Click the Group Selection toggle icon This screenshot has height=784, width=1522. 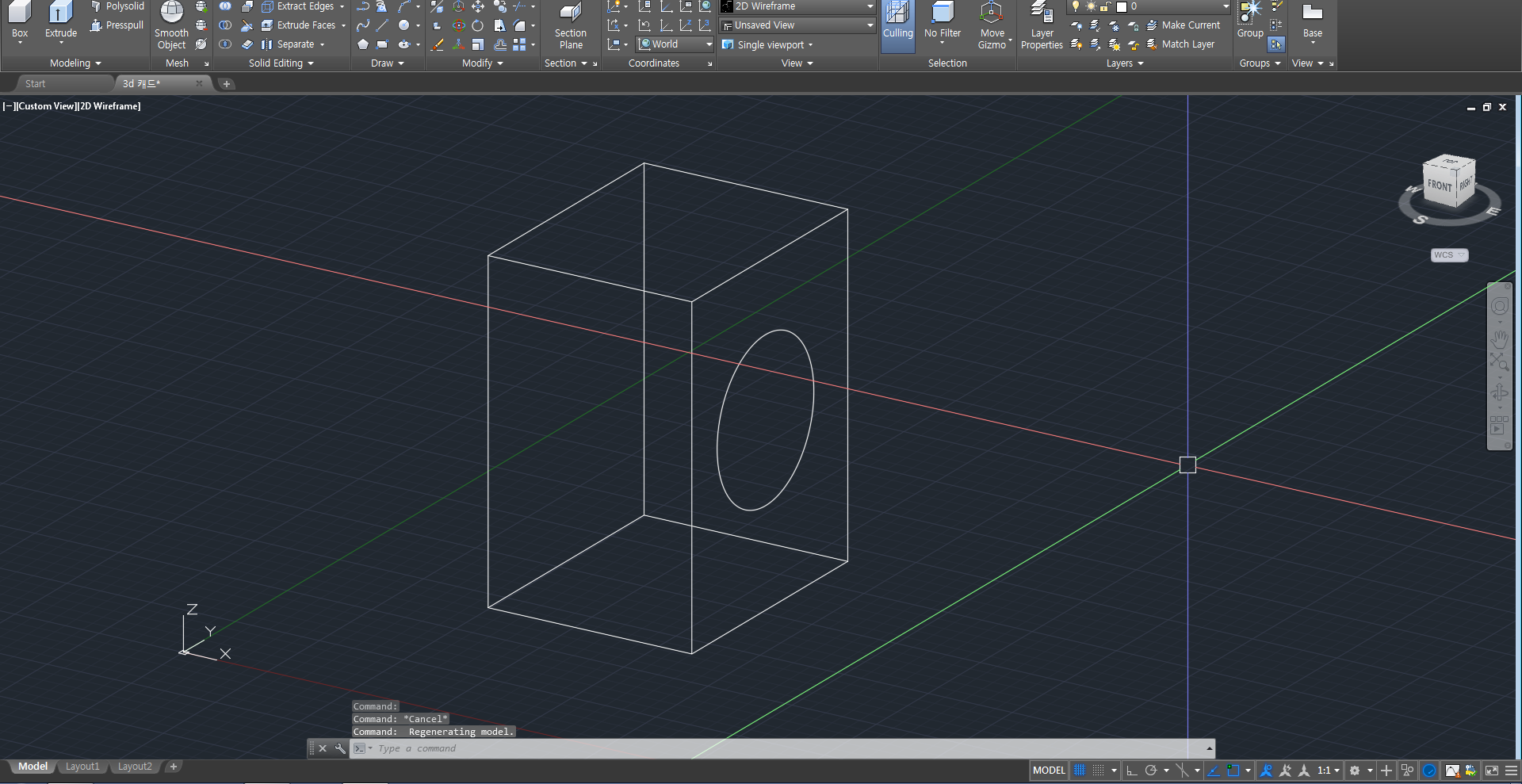[x=1275, y=44]
